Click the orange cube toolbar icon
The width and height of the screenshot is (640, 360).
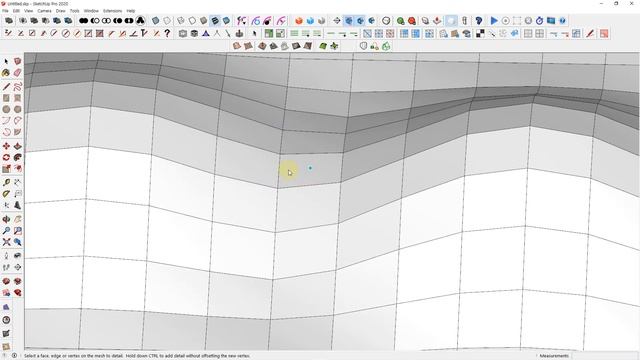click(299, 20)
